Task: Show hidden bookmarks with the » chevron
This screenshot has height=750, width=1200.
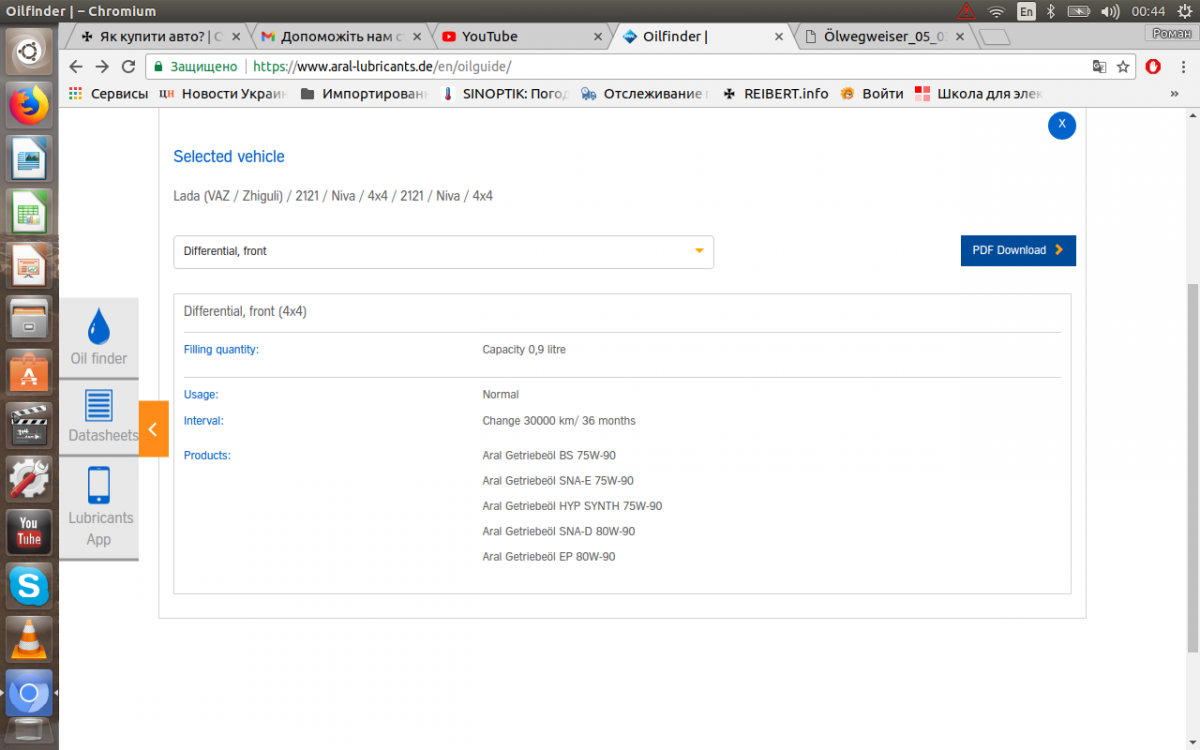Action: pos(1174,94)
